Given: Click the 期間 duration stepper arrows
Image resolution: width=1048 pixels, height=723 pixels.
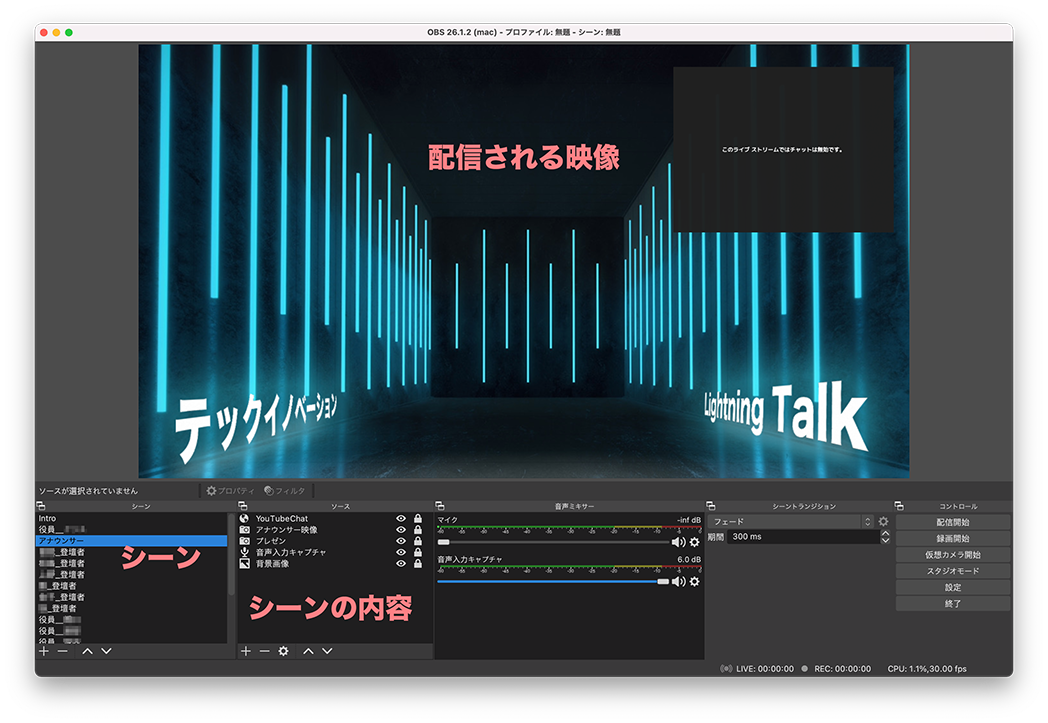Looking at the screenshot, I should [x=885, y=537].
